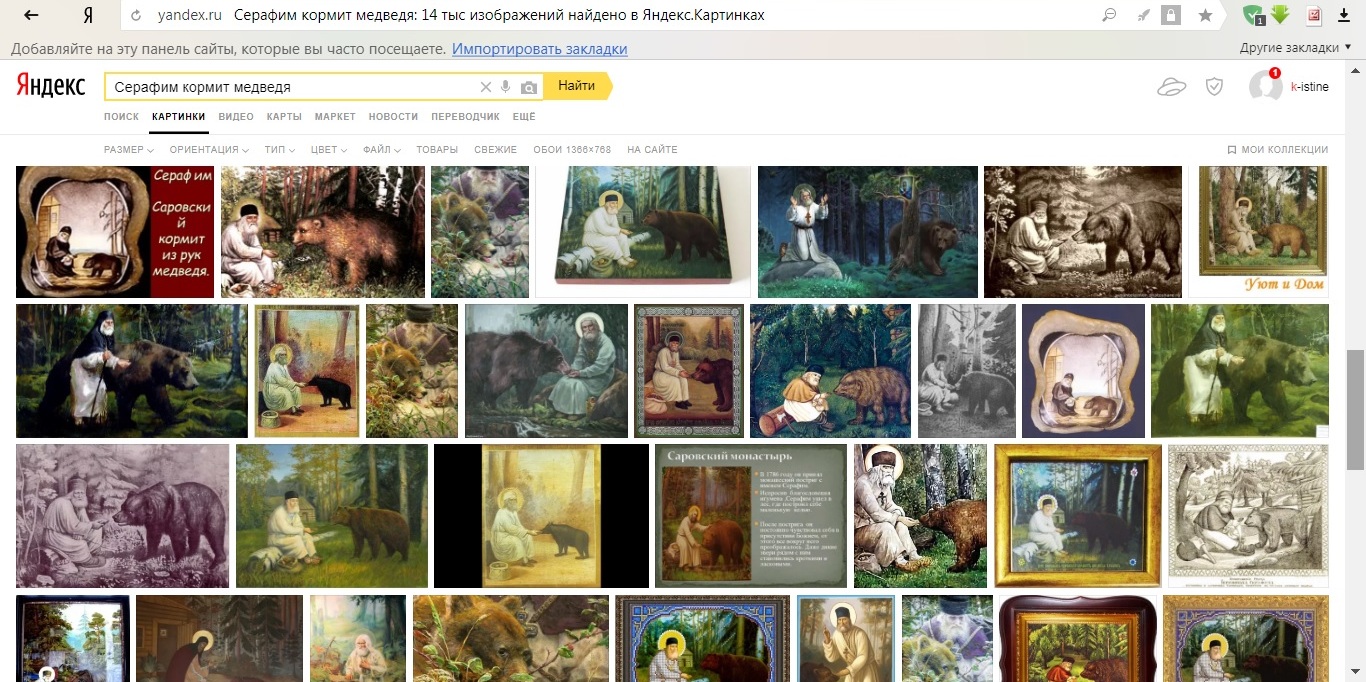Open the Новости tab
Screen dimensions: 1366x682
(393, 117)
